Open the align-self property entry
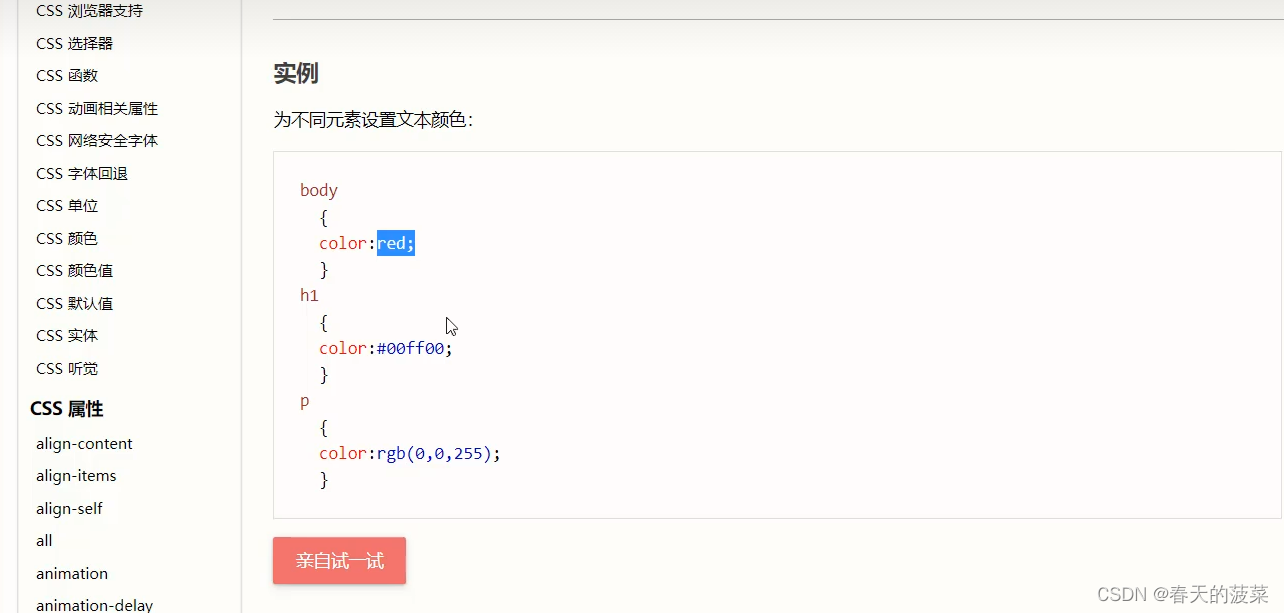 click(69, 508)
